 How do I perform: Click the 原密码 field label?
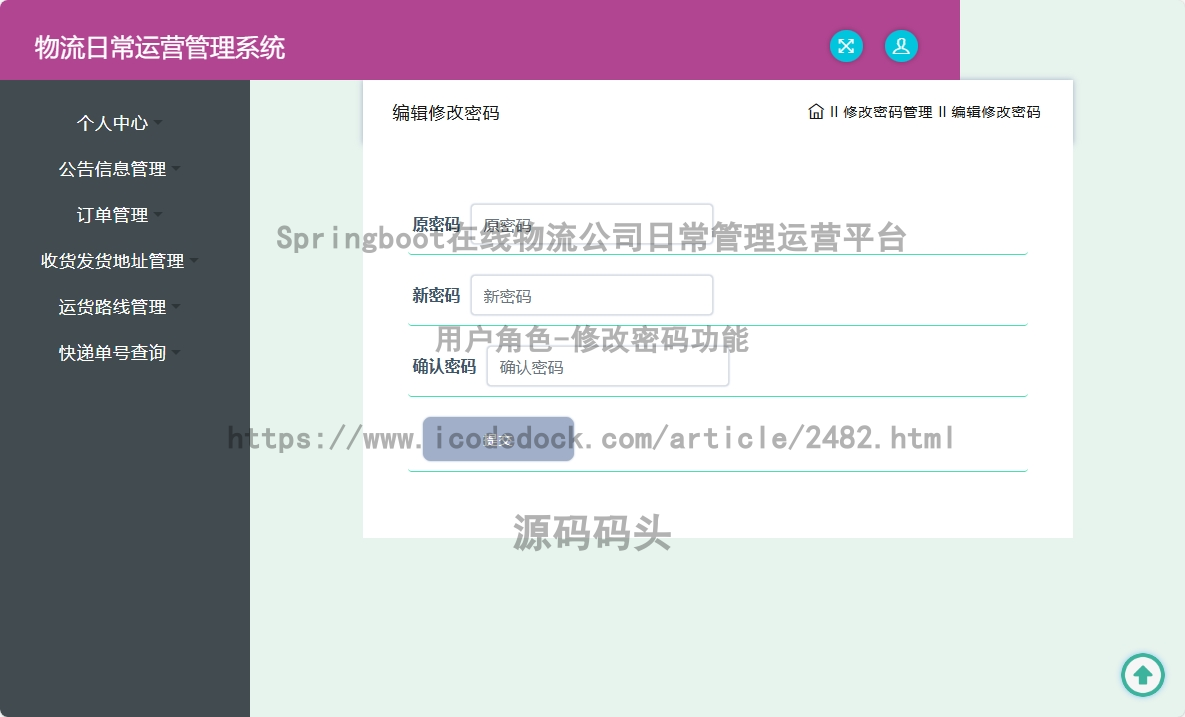[436, 224]
